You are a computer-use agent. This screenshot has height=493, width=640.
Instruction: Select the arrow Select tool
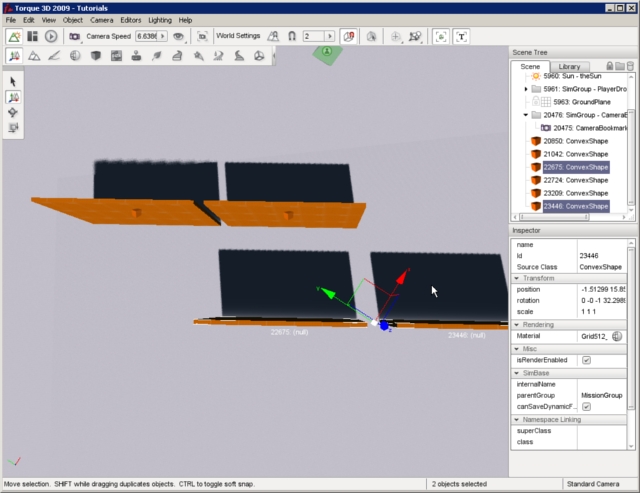(x=13, y=81)
